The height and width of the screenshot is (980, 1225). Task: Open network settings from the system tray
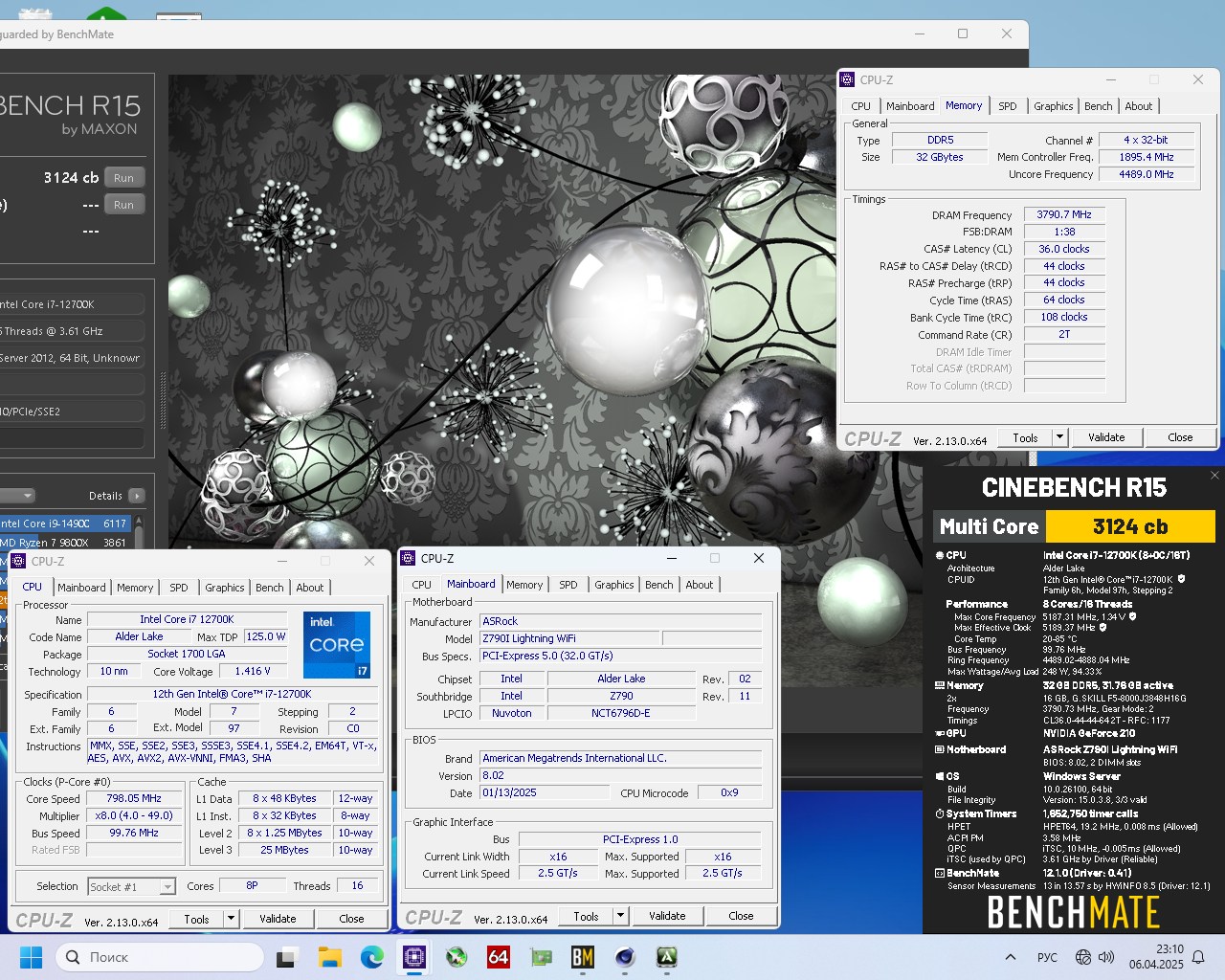pyautogui.click(x=1083, y=957)
